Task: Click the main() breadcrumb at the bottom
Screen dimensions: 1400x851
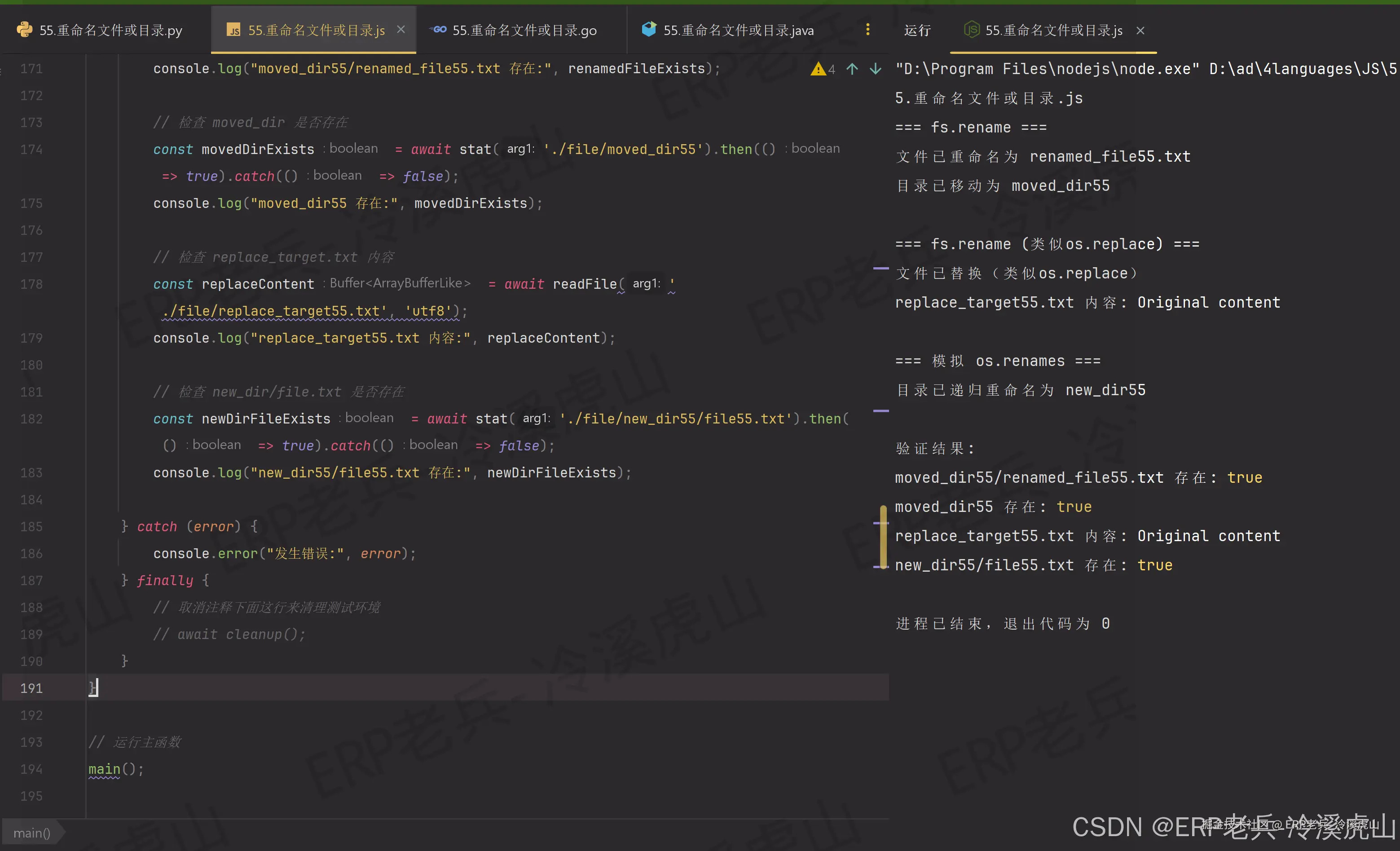Action: [x=32, y=833]
